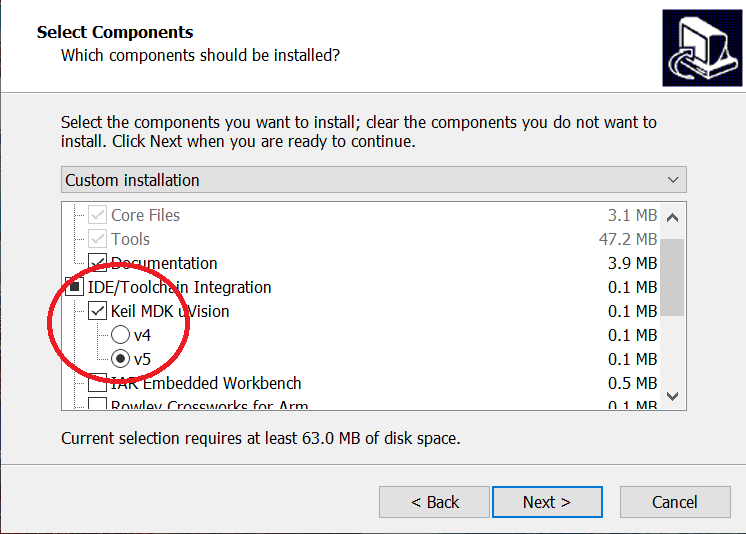Toggle the IDE/Toolchain Integration checkbox
Screen dimensions: 746x534
pyautogui.click(x=74, y=287)
